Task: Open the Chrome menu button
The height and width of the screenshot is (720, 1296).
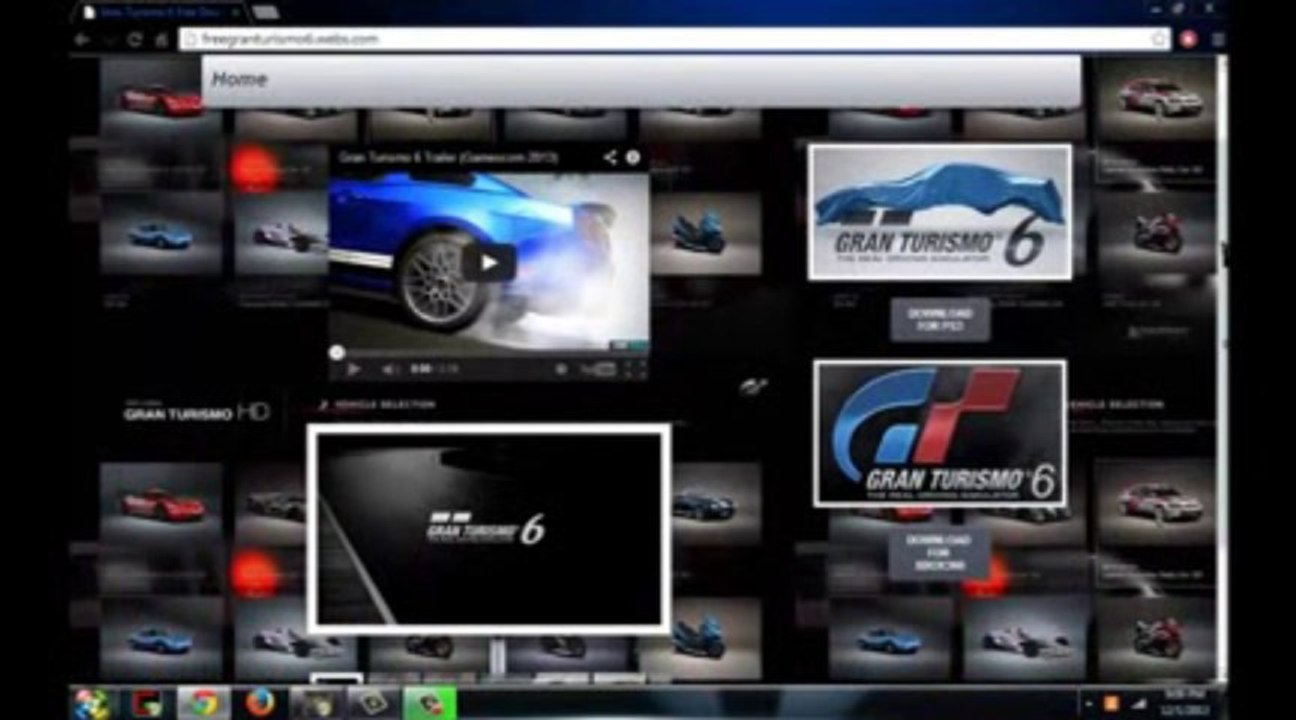Action: [1217, 39]
